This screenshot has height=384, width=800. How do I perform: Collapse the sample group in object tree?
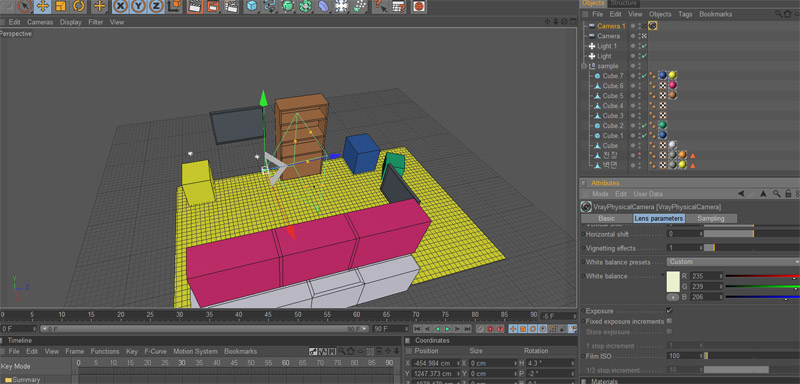pos(584,66)
